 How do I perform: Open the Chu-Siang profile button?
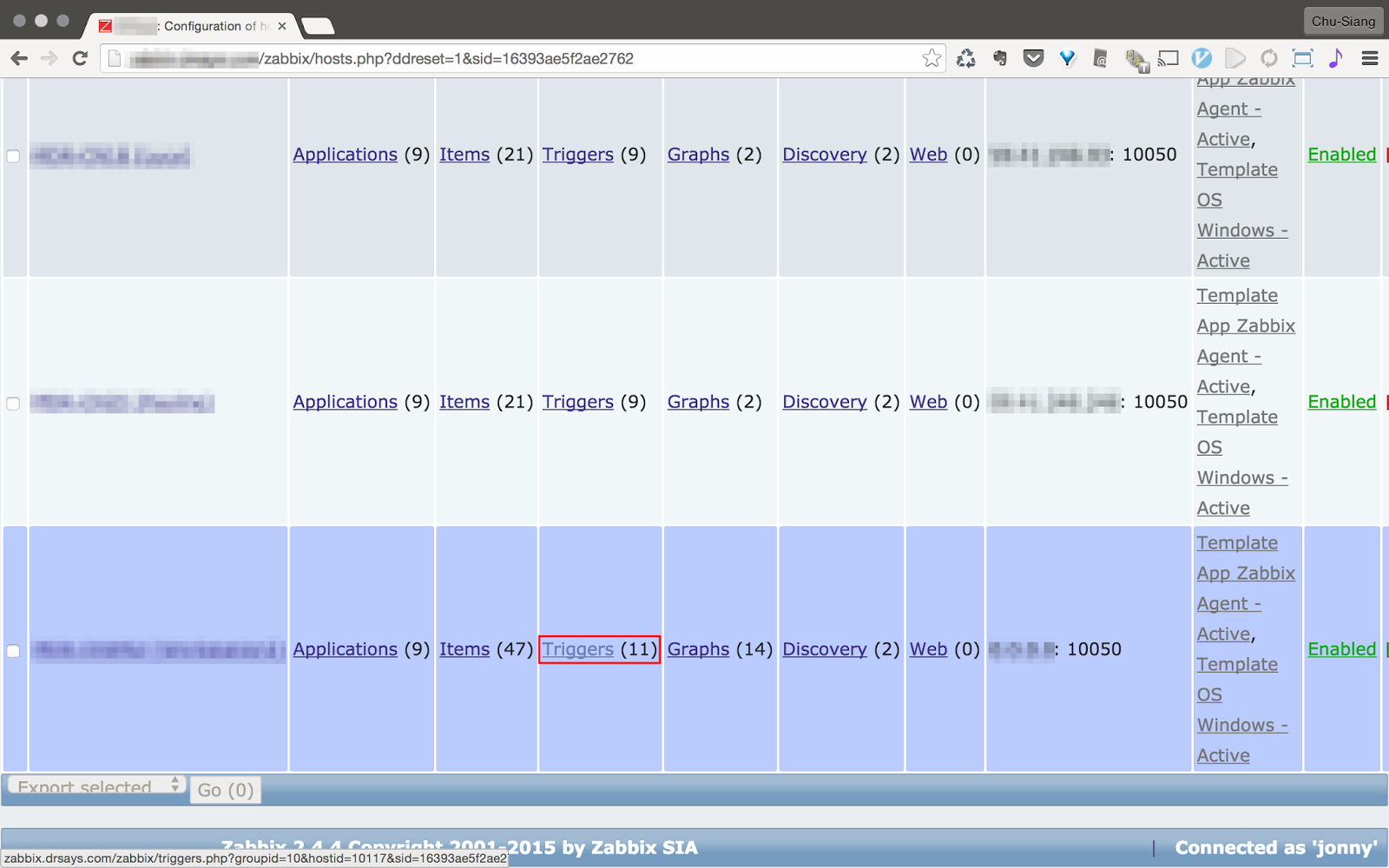point(1343,21)
